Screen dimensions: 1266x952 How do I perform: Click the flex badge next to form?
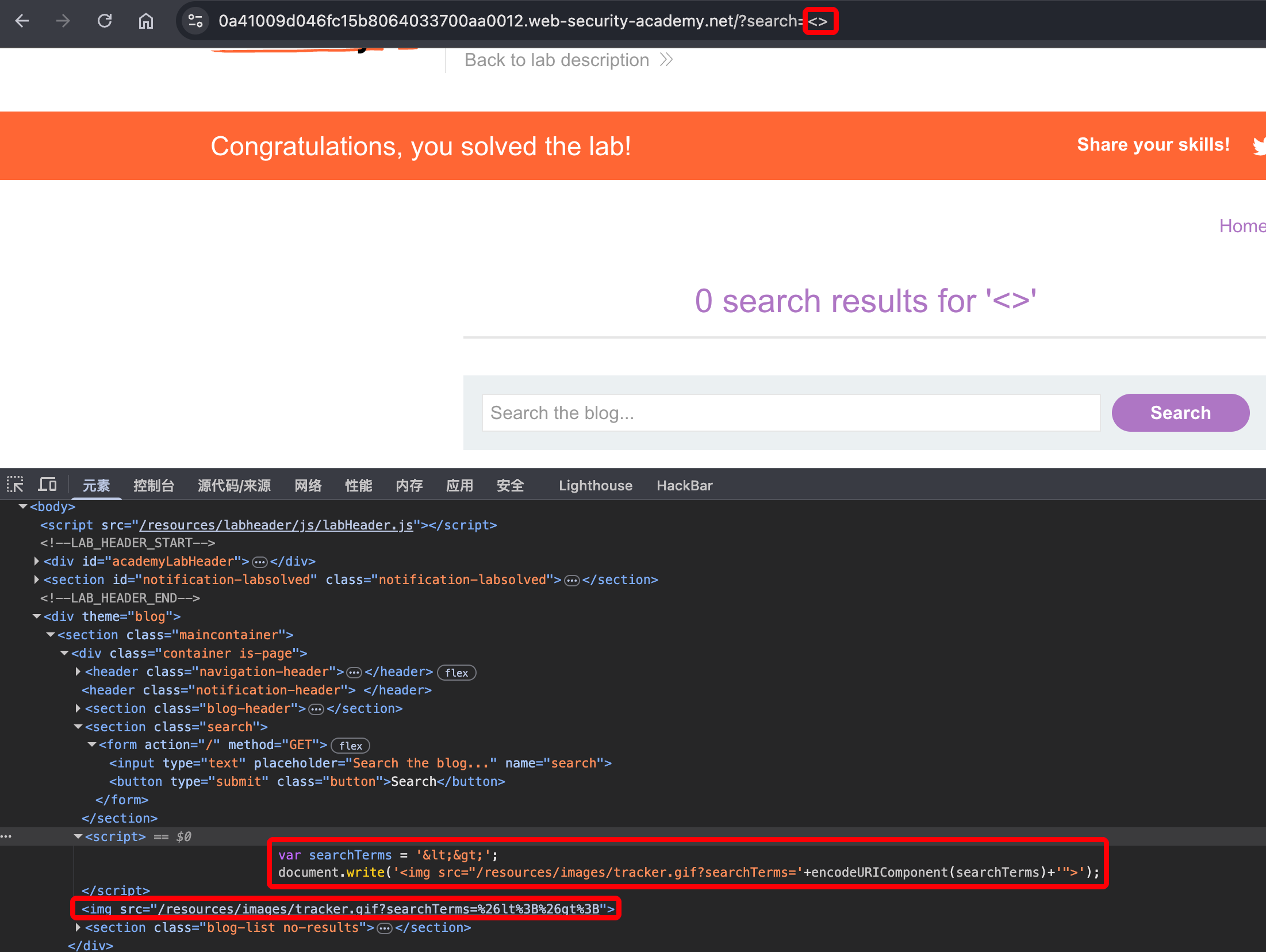pyautogui.click(x=350, y=746)
